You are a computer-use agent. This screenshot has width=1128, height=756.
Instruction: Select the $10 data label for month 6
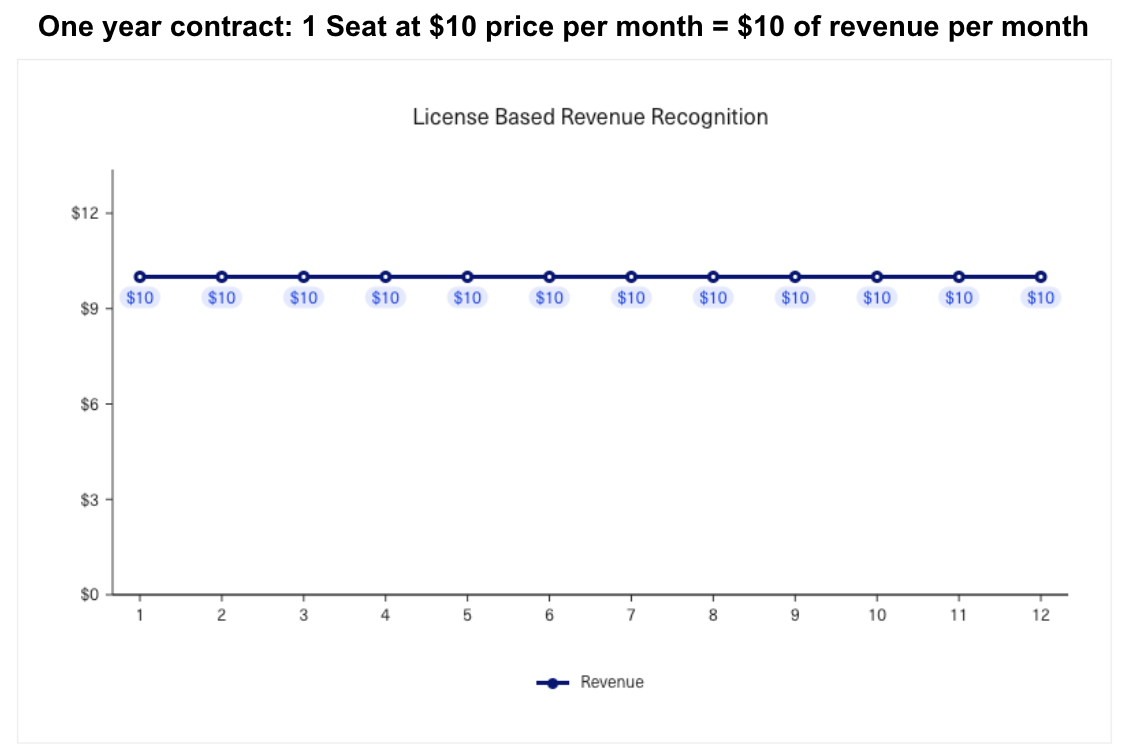549,297
